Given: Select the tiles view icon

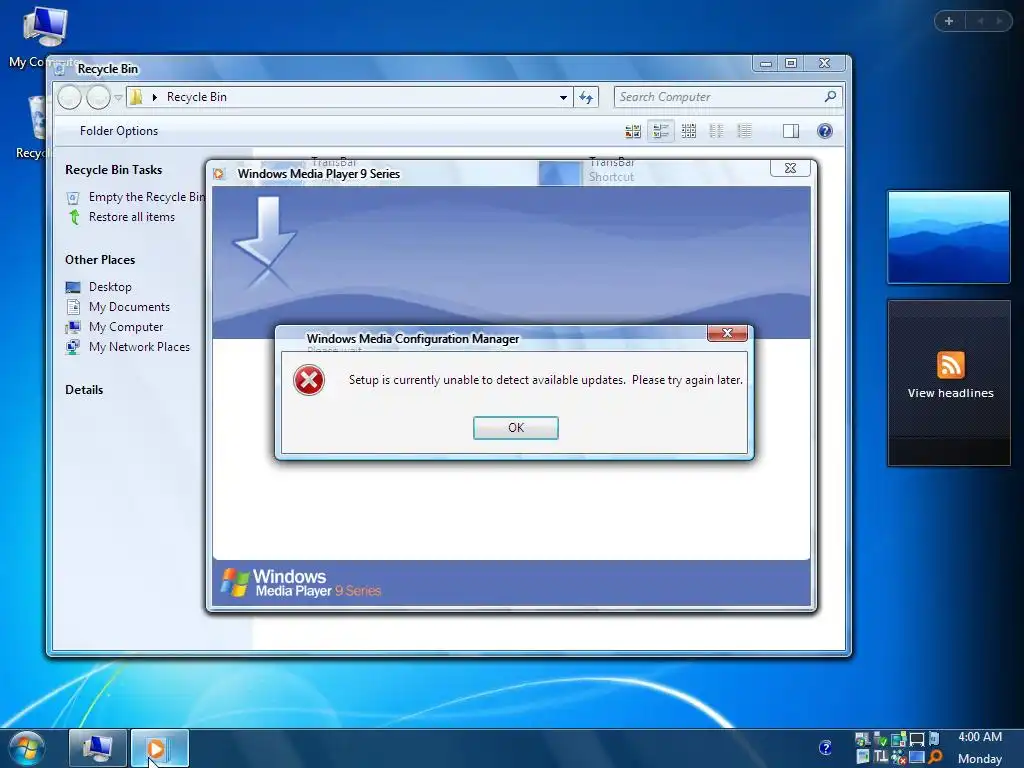Looking at the screenshot, I should tap(661, 131).
